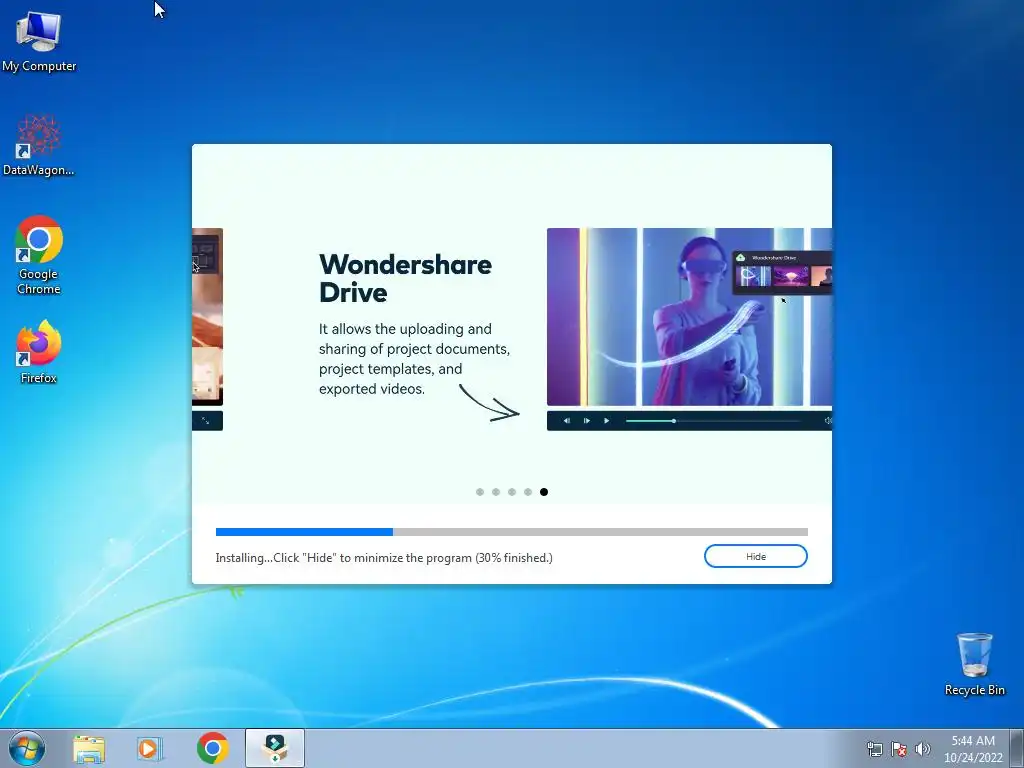Open File Explorer from the taskbar
Screen dimensions: 1024x768
(x=89, y=748)
